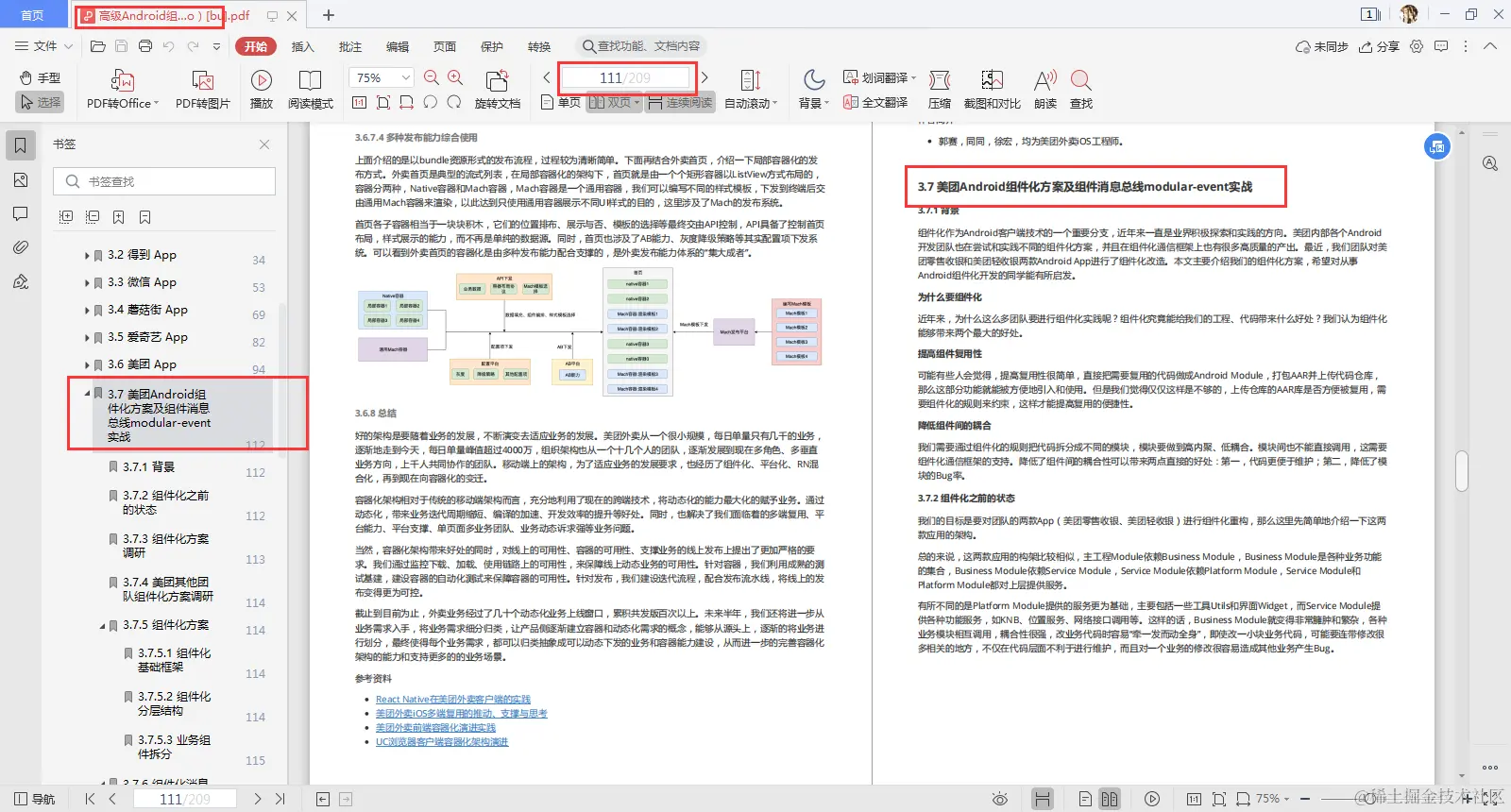Click Rotate Document (旋转文档)
The image size is (1511, 812).
(x=498, y=91)
